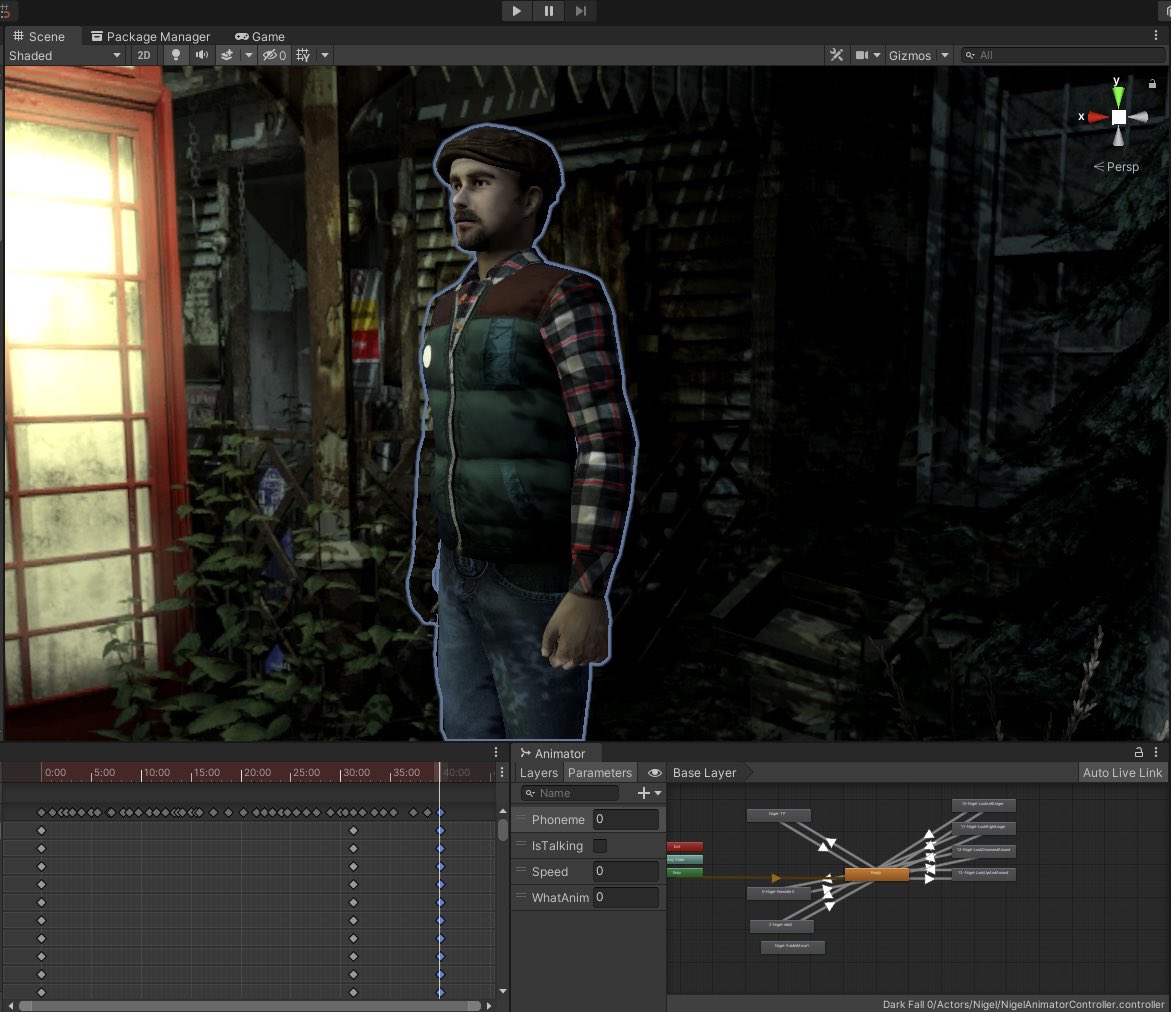Click the timeline playhead handle
The height and width of the screenshot is (1012, 1171).
(439, 772)
